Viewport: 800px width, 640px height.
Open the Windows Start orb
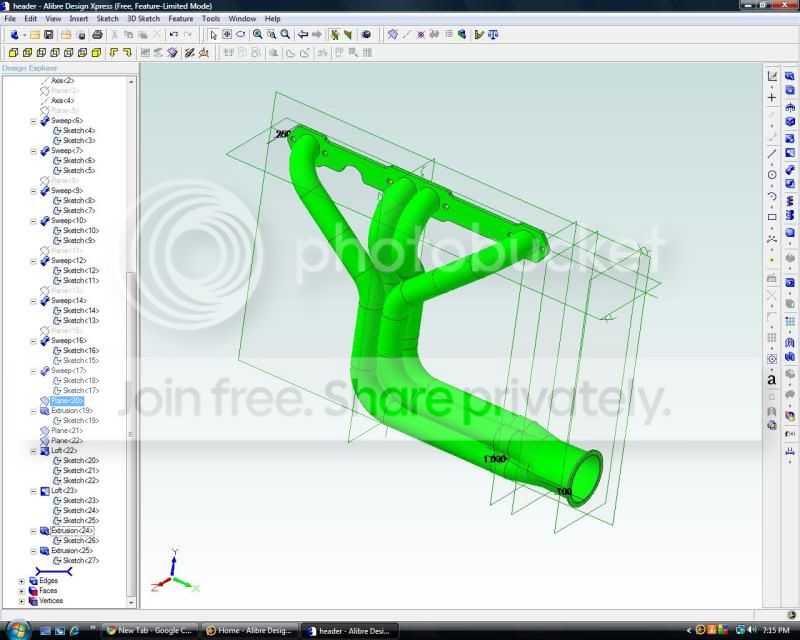pyautogui.click(x=17, y=630)
